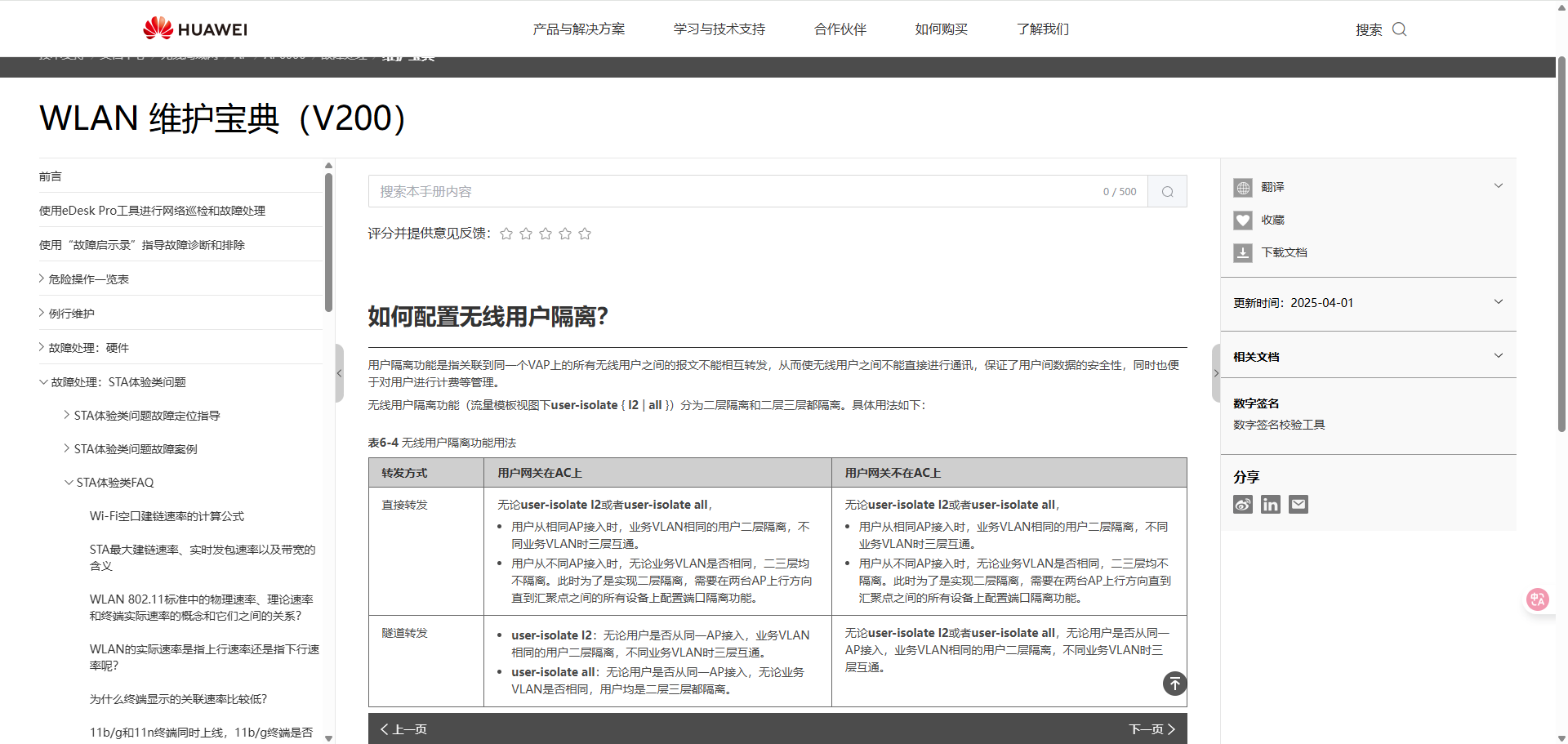The width and height of the screenshot is (1568, 744).
Task: Click the Huawei logo in header
Action: coord(195,29)
